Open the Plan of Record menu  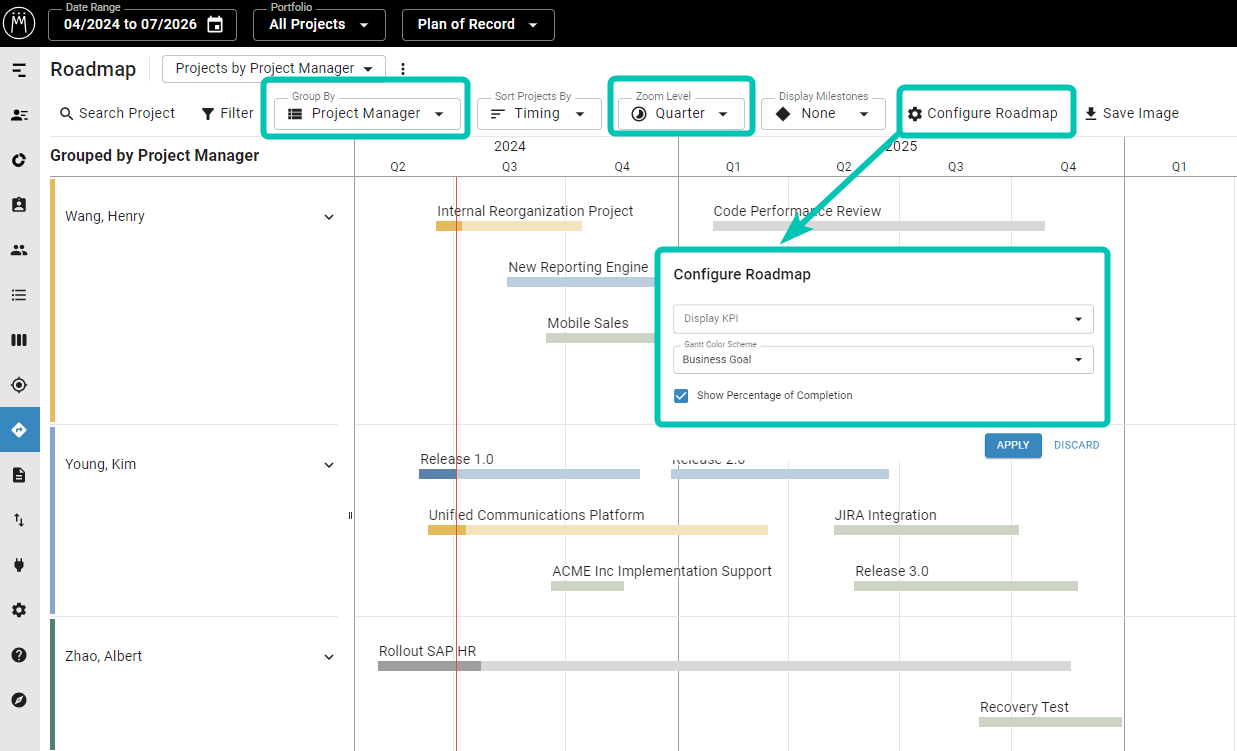tap(478, 25)
